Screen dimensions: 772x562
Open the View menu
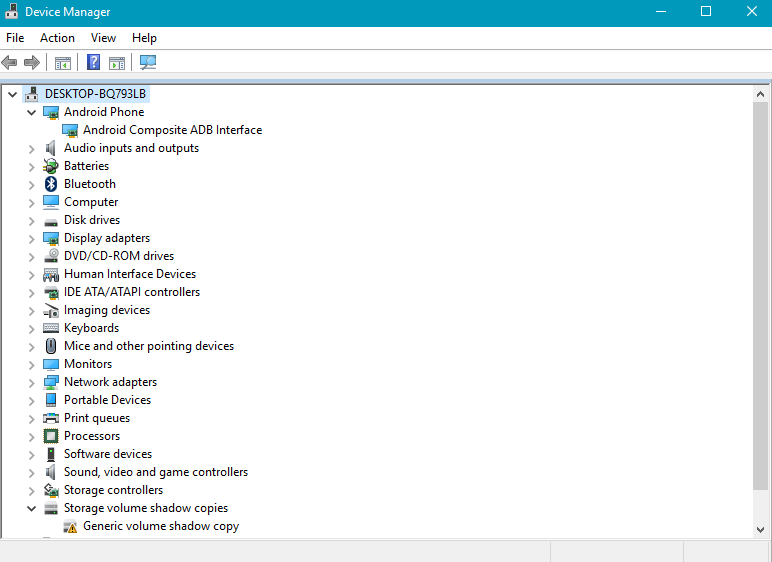pyautogui.click(x=103, y=38)
